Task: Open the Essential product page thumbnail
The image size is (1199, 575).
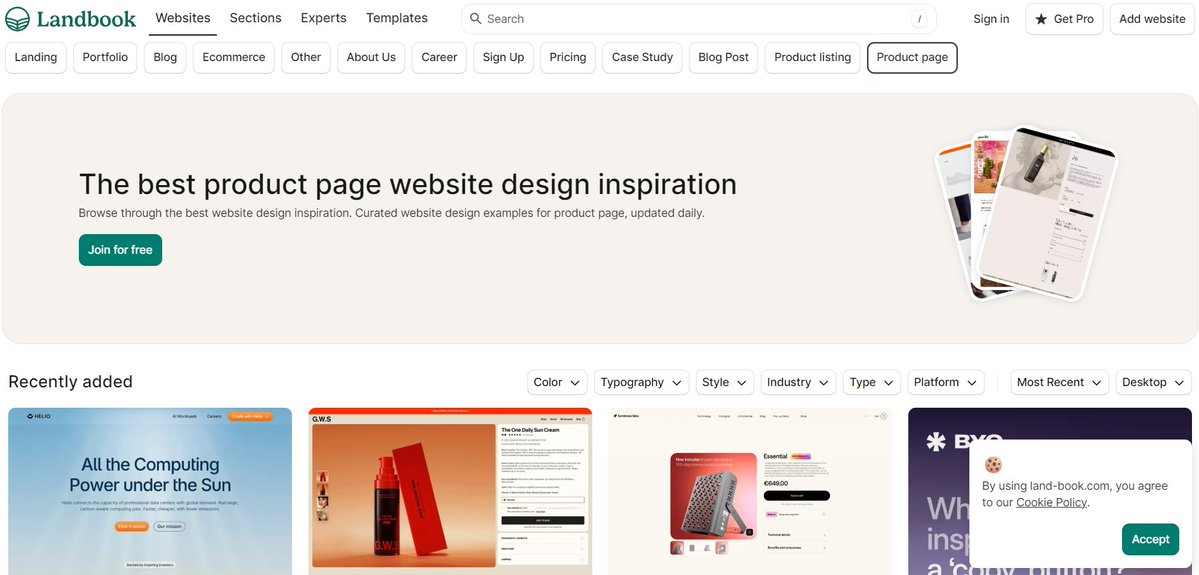Action: (x=749, y=491)
